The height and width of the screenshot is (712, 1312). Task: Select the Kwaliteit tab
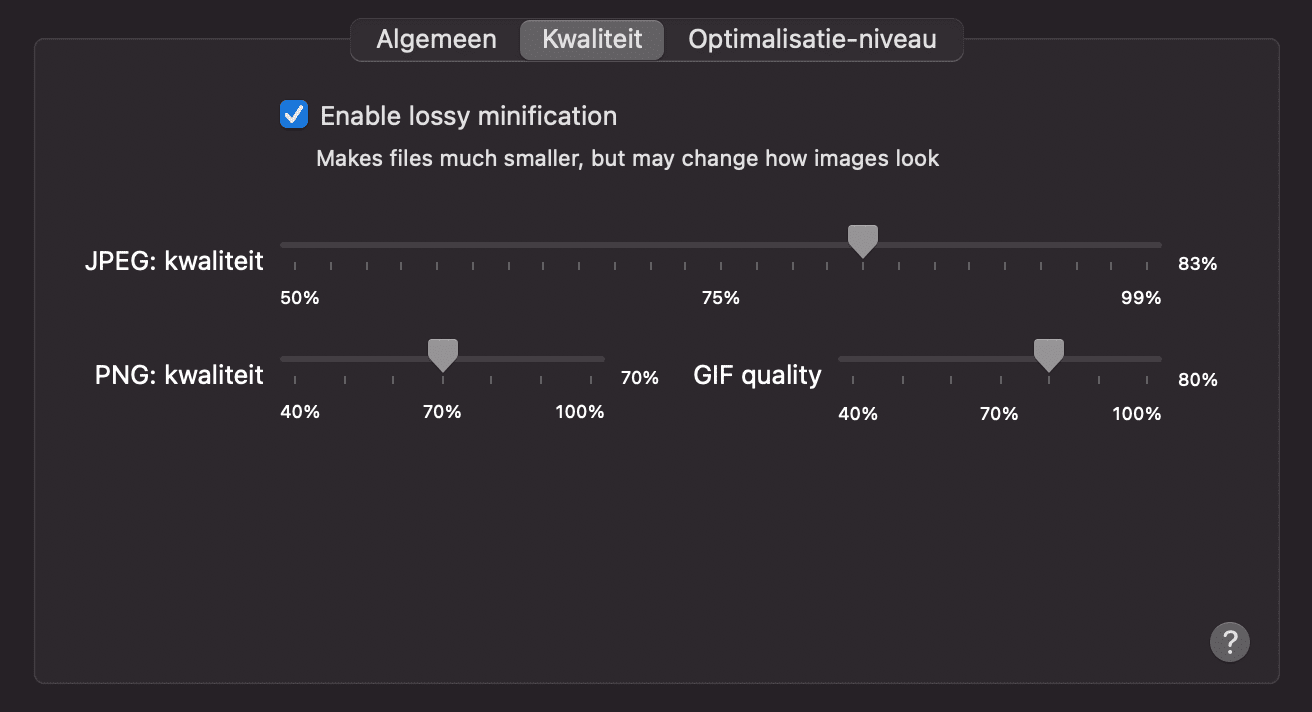tap(592, 40)
